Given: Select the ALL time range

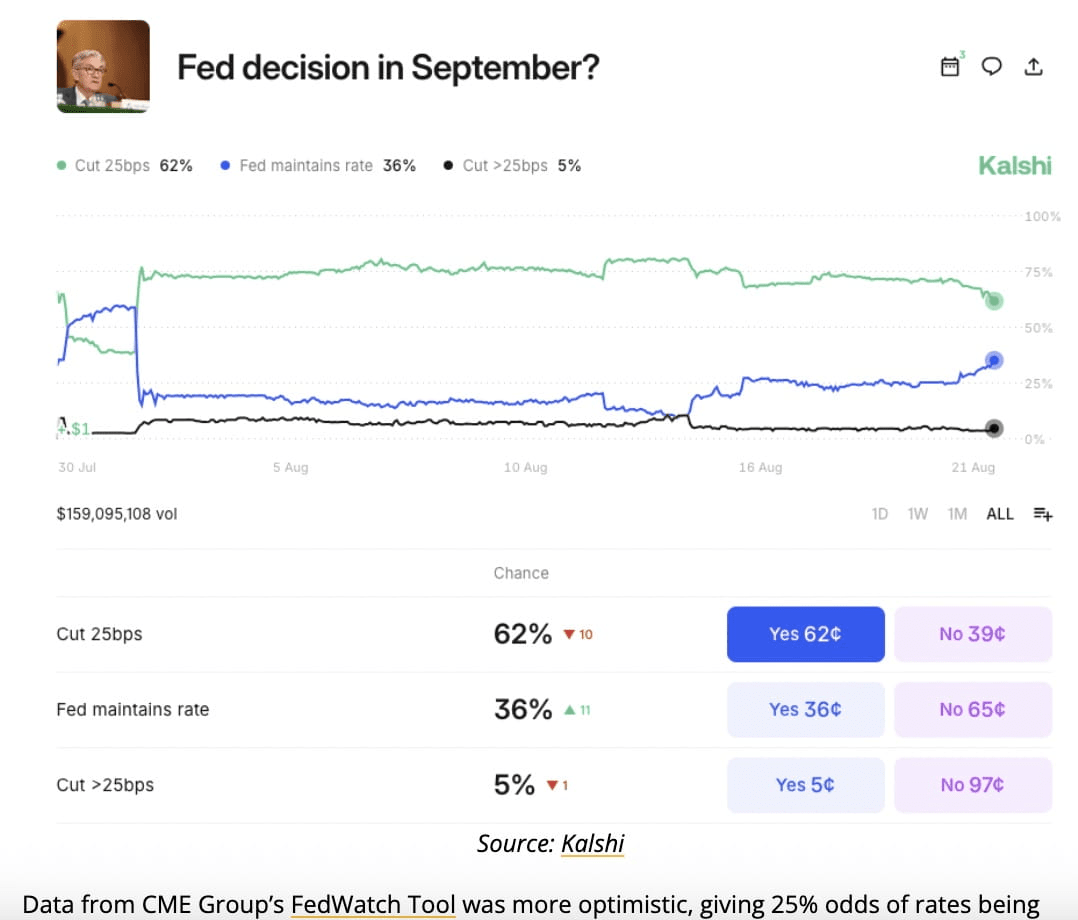Looking at the screenshot, I should (x=1000, y=514).
